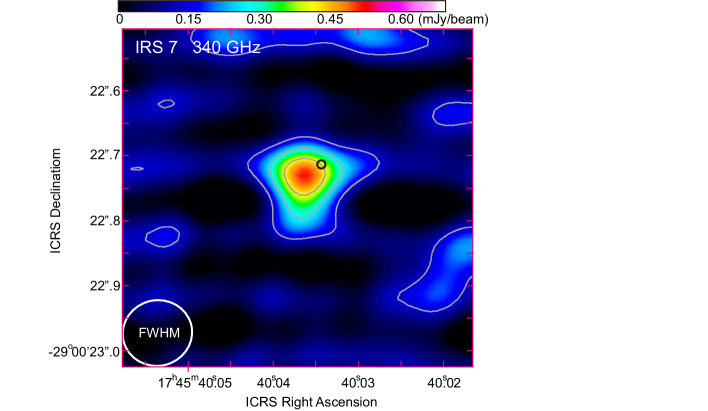Click the 'IRS 7 340 GHz' title label

pos(198,47)
